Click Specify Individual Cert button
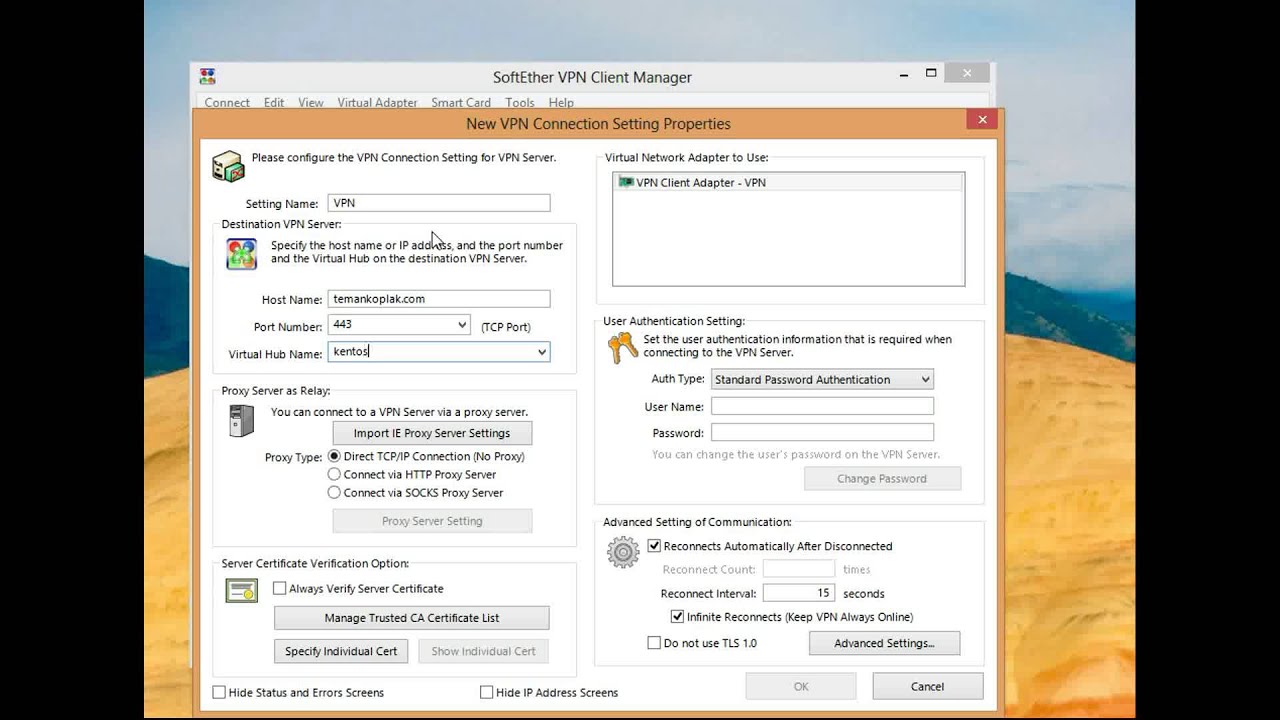Viewport: 1280px width, 720px height. (341, 651)
